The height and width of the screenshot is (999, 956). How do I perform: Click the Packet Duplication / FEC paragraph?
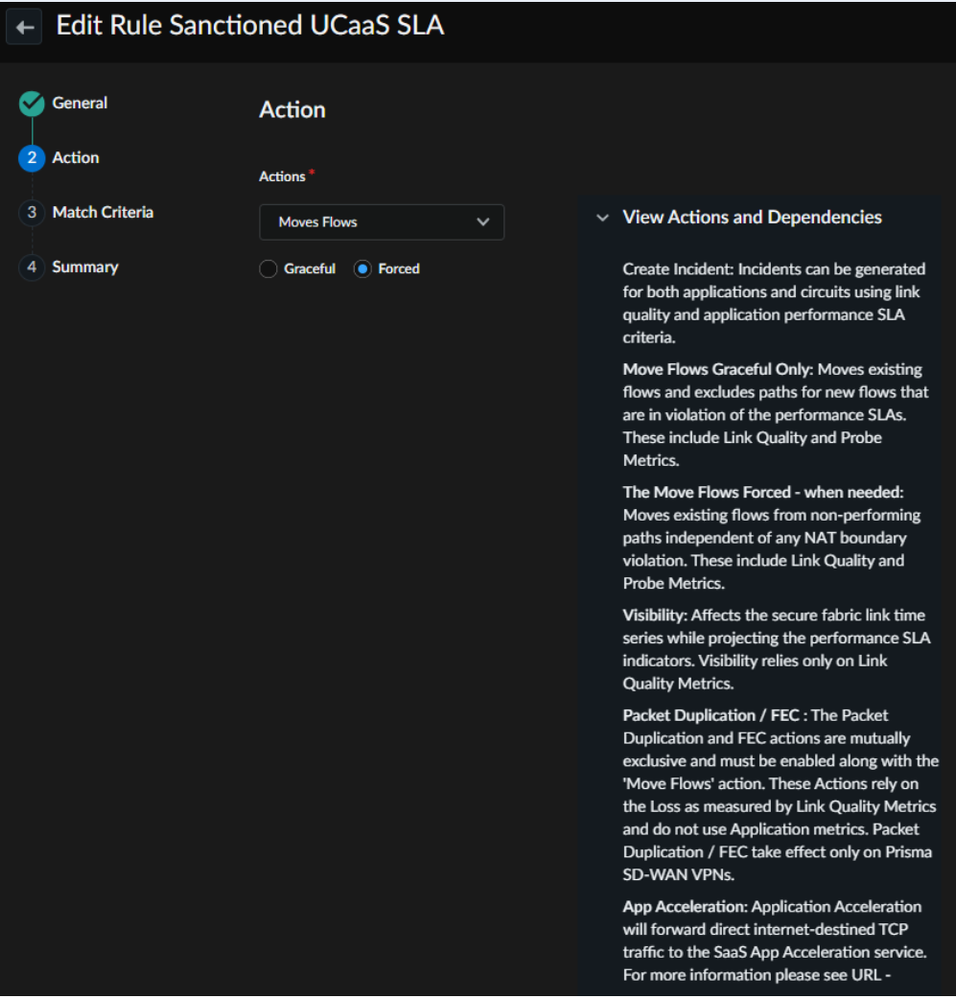pyautogui.click(x=780, y=794)
